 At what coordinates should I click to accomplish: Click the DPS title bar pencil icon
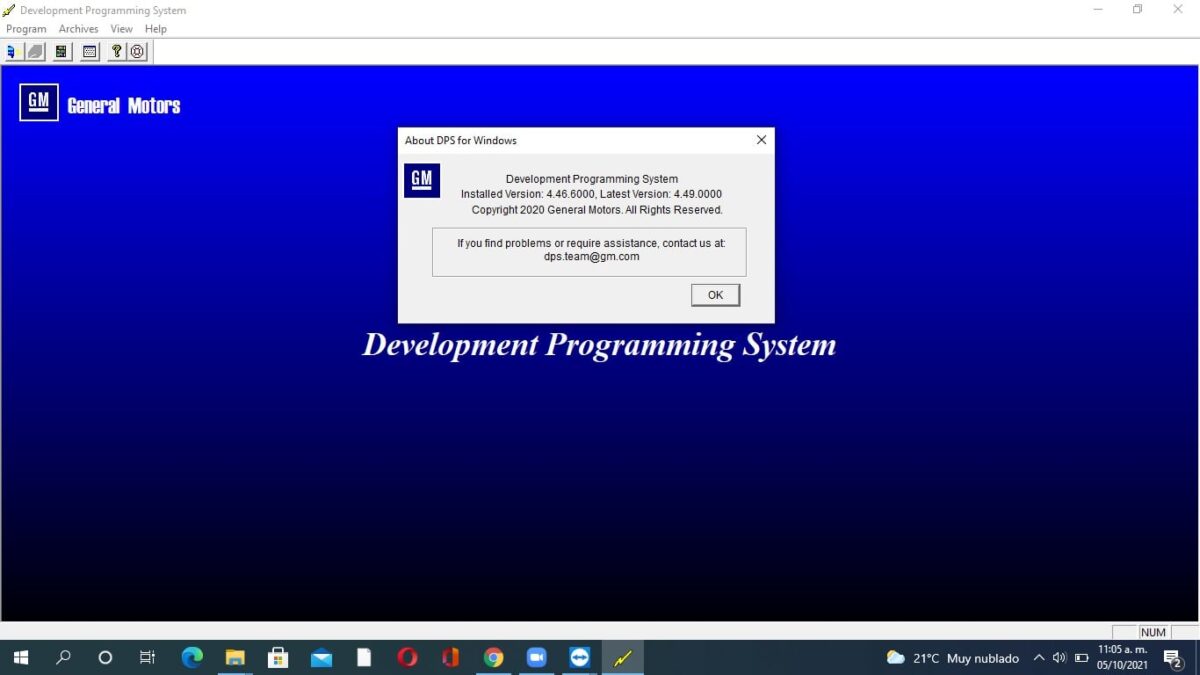point(9,10)
